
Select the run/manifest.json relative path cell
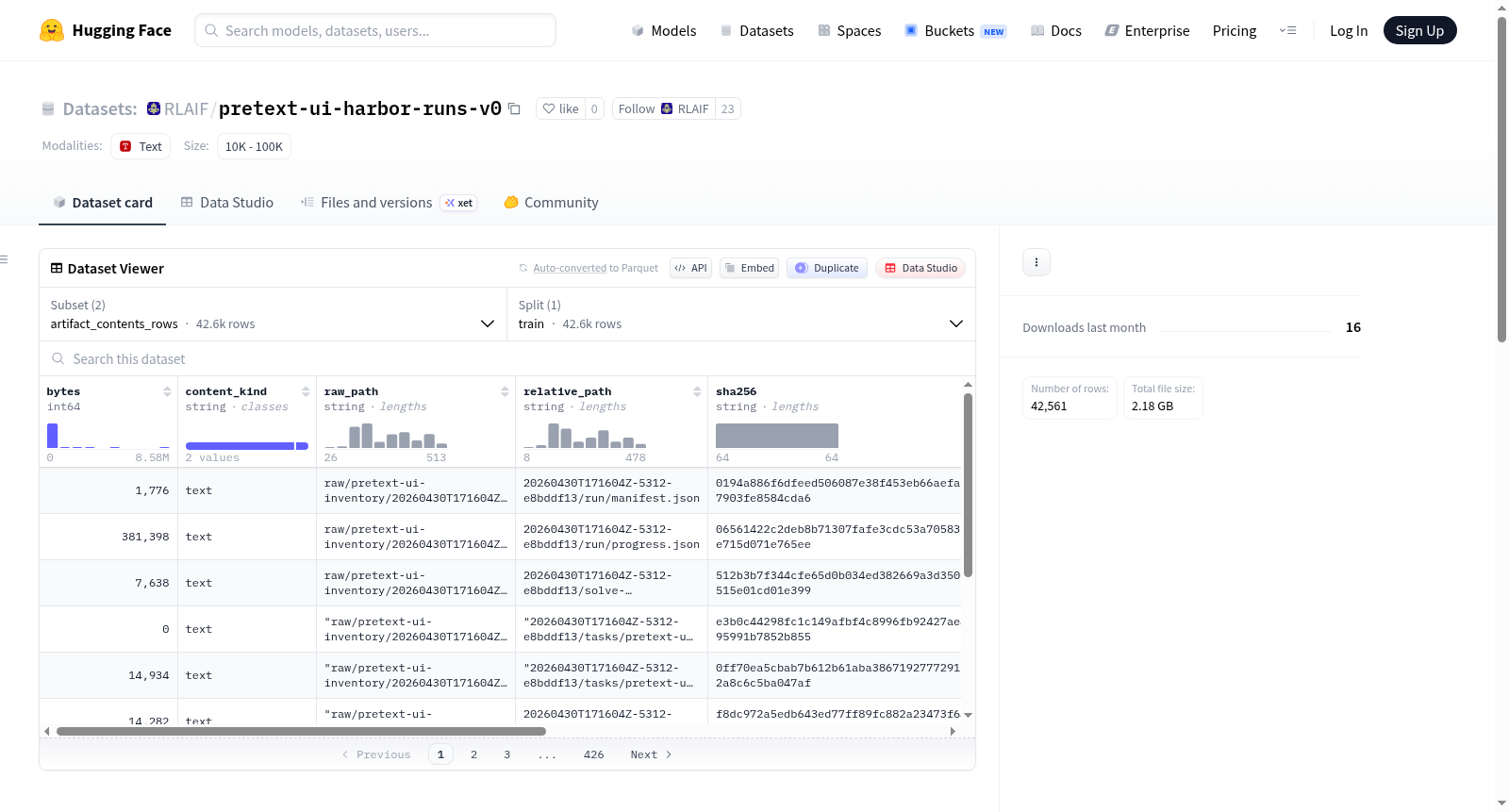[x=611, y=490]
